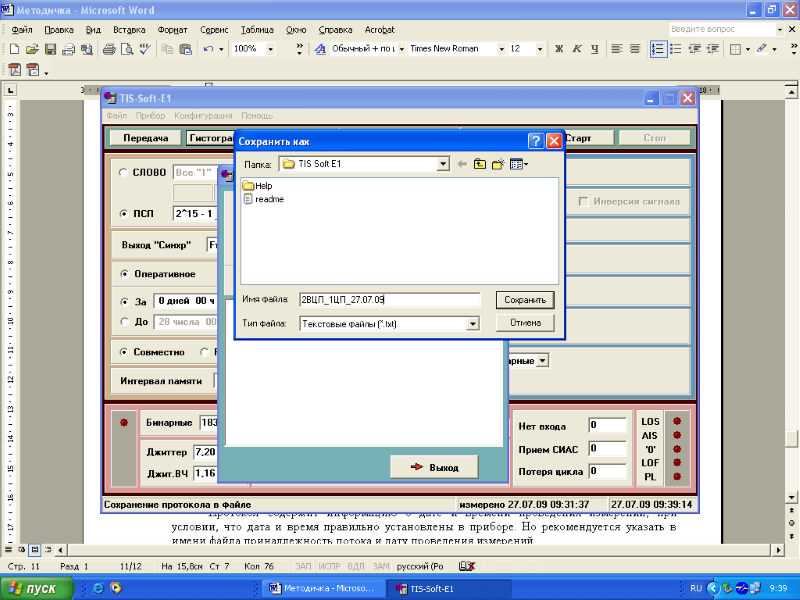Screen dimensions: 800x600
Task: Click the help question mark in save dialog
Action: point(536,141)
